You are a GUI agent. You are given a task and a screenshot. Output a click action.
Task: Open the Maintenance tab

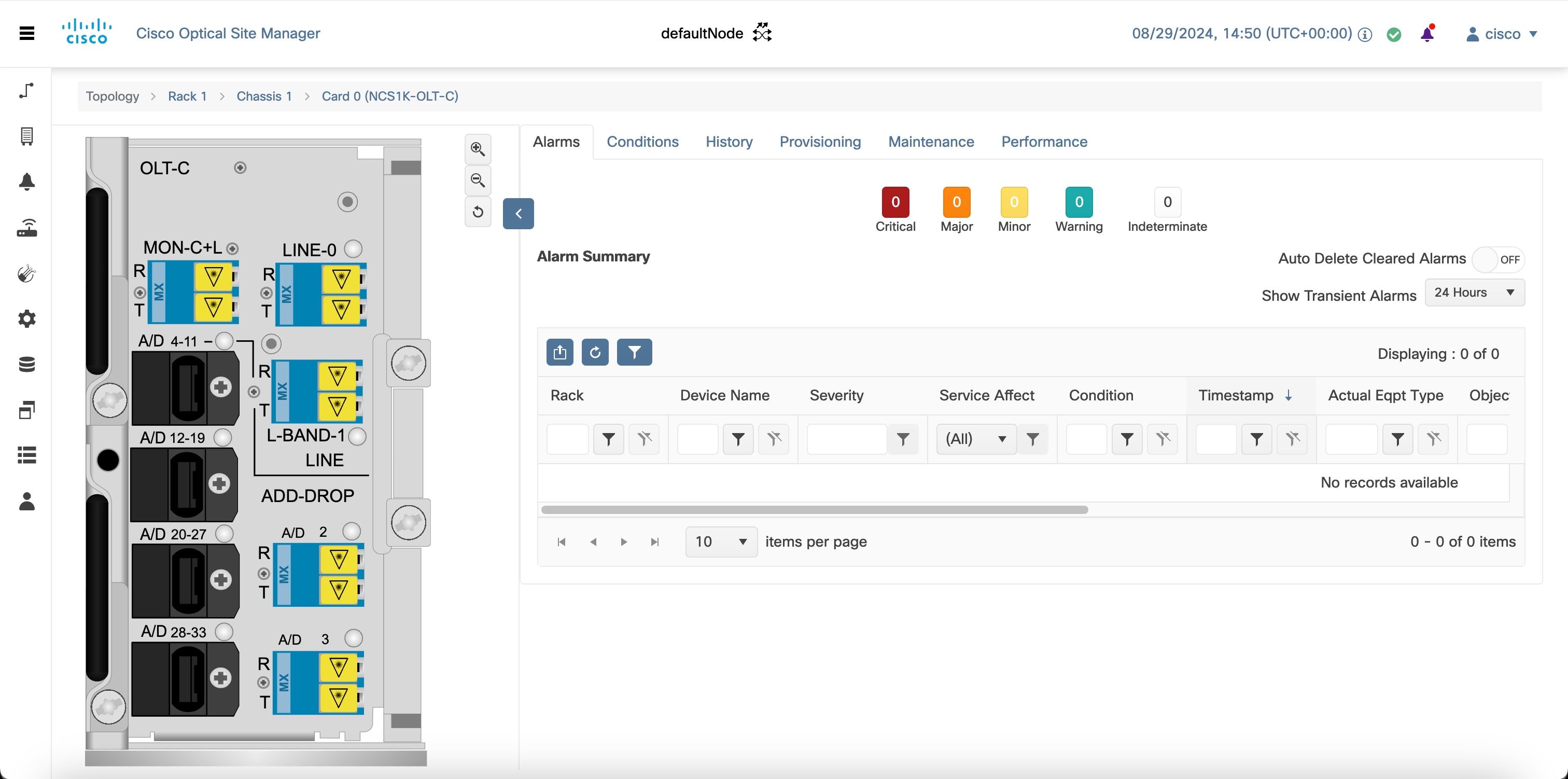[x=931, y=142]
